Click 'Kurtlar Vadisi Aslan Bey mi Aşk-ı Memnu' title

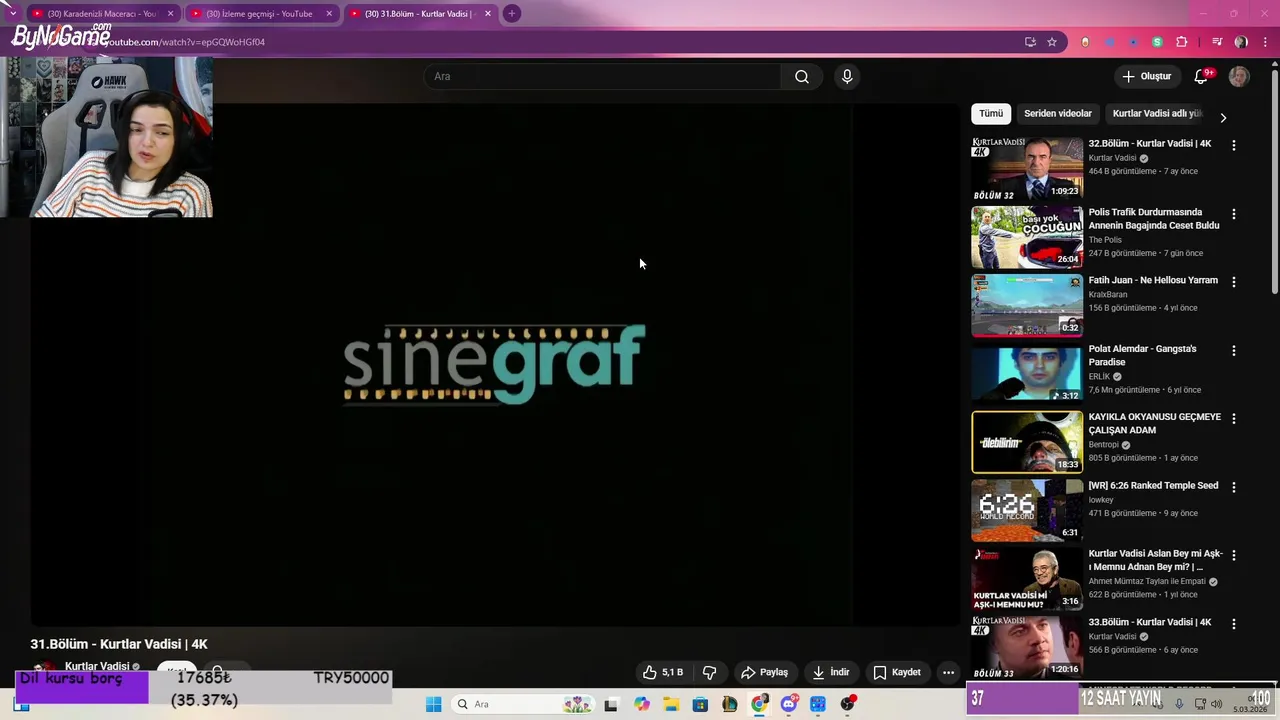pos(1155,560)
